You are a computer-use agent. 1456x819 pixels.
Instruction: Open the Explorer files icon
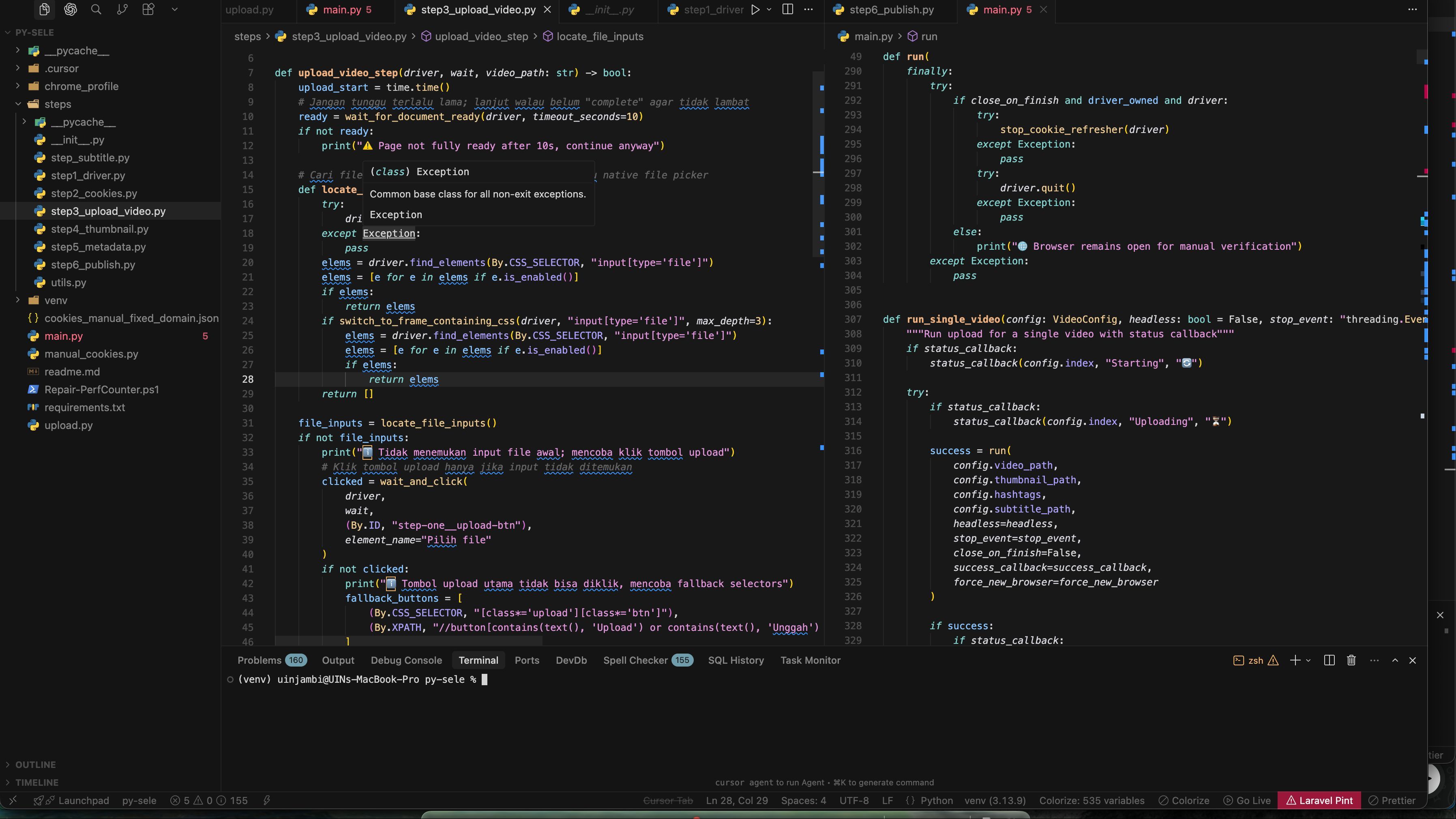pyautogui.click(x=44, y=10)
